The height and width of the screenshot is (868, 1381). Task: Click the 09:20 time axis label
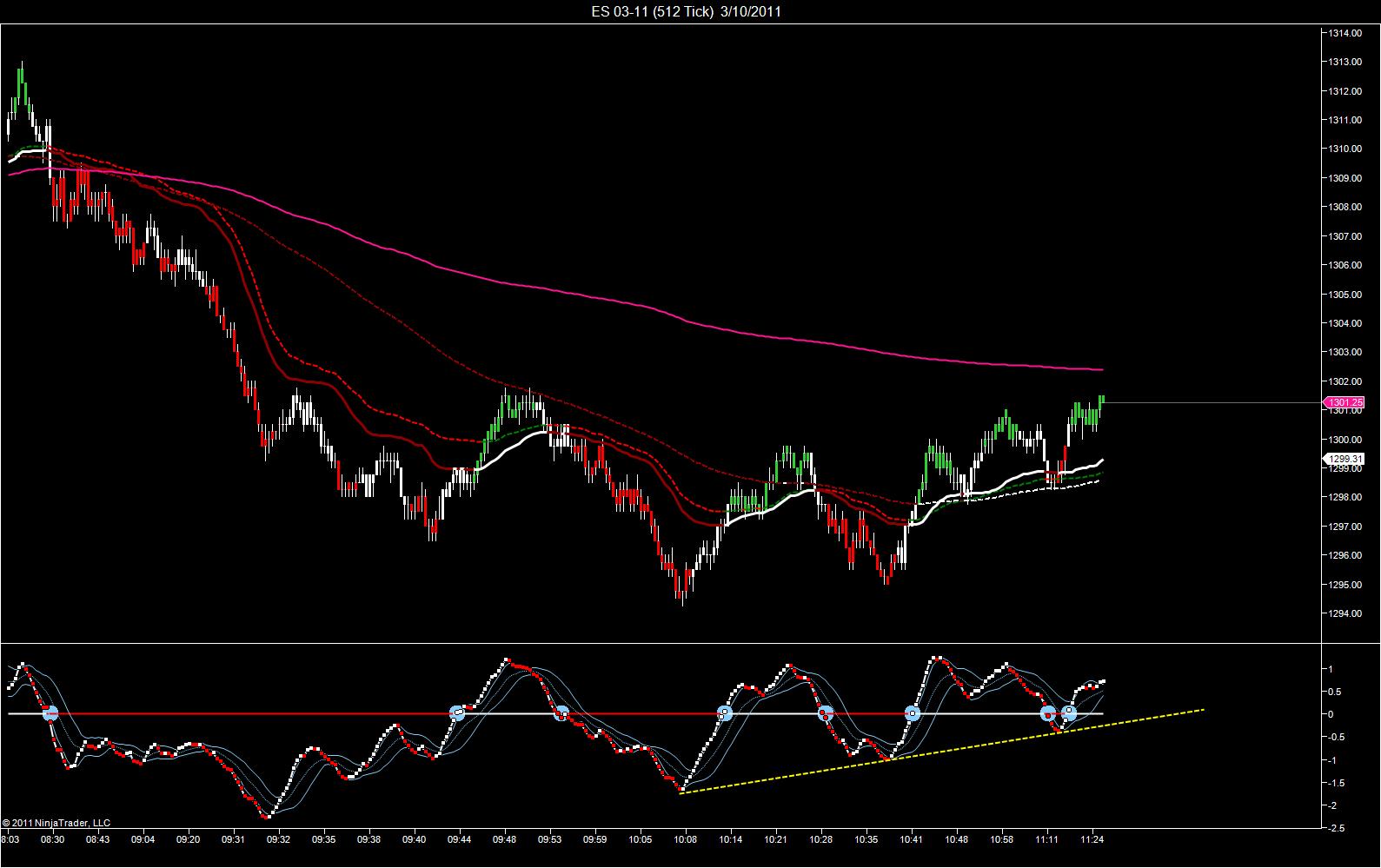(188, 840)
